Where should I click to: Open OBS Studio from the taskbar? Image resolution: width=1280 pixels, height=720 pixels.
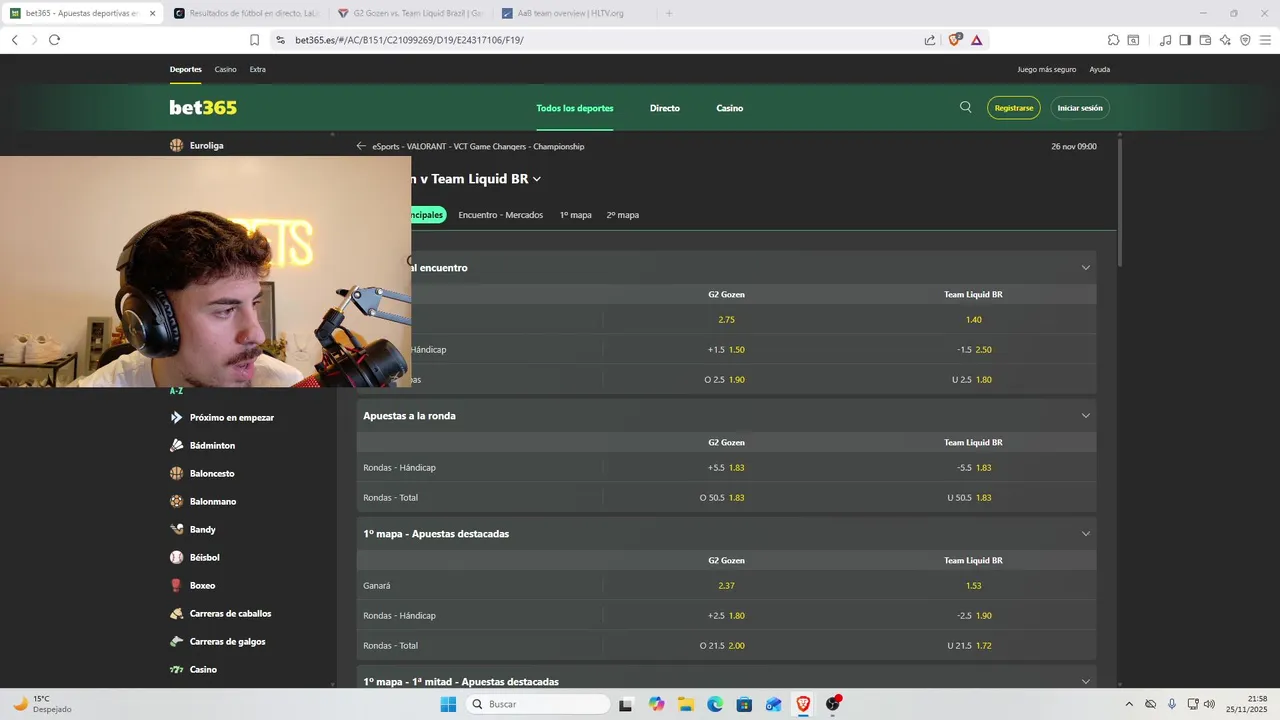pyautogui.click(x=832, y=704)
